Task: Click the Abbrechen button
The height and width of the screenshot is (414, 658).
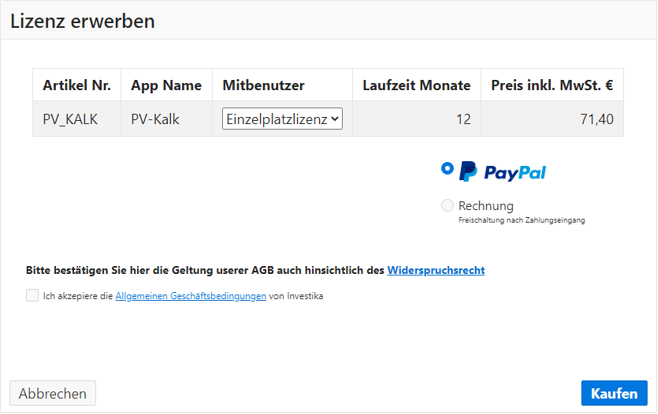Action: tap(52, 393)
